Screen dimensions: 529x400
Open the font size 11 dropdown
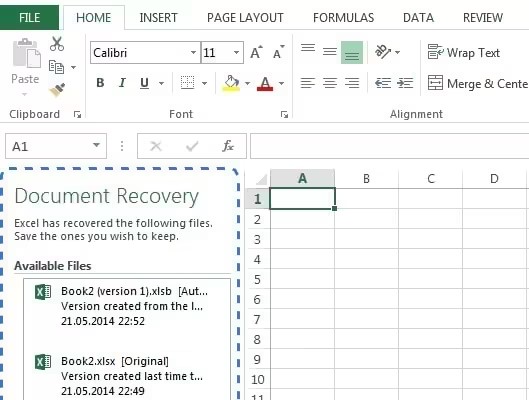pyautogui.click(x=236, y=52)
